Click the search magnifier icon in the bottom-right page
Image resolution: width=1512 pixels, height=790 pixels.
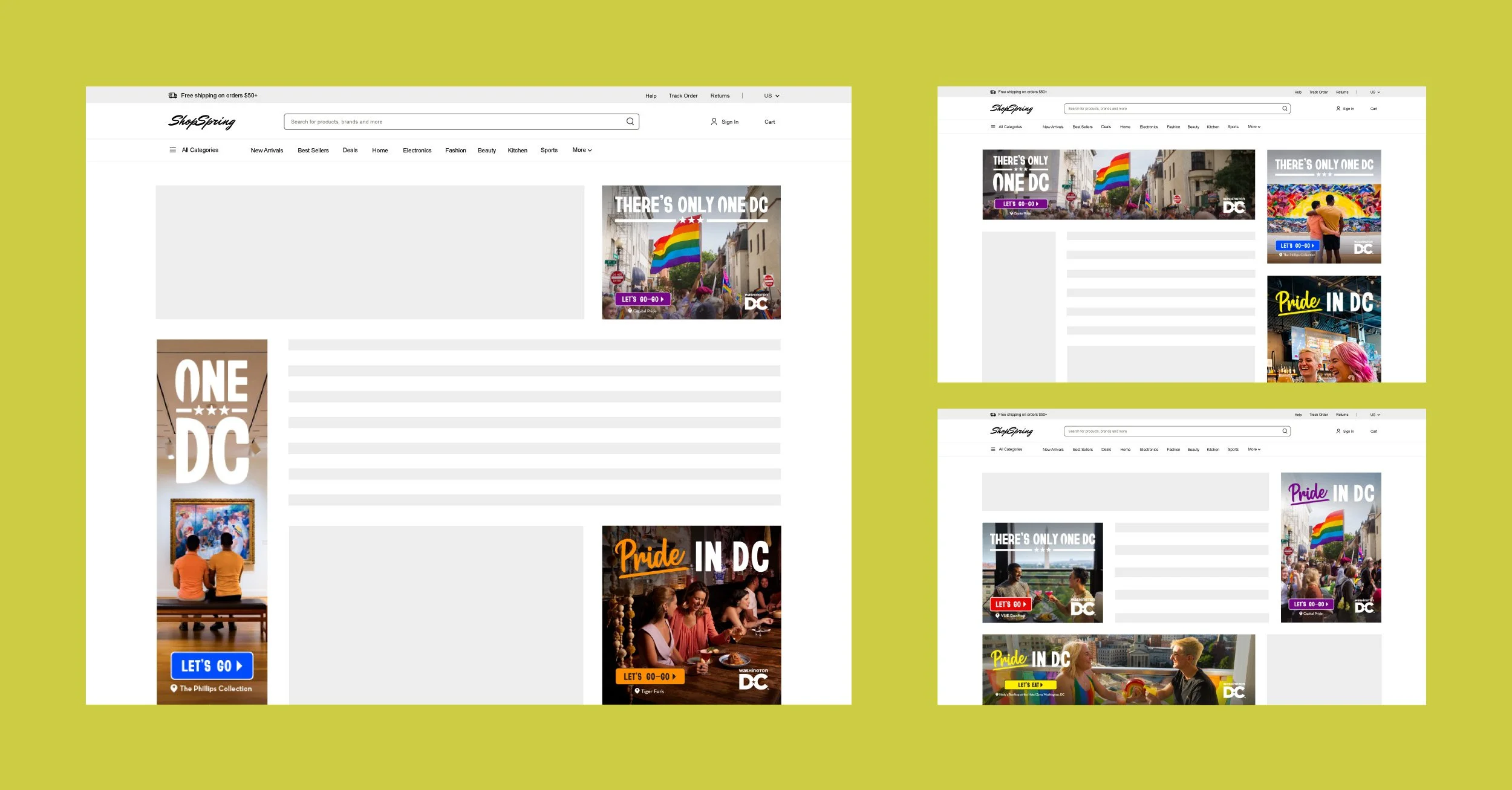point(1285,431)
